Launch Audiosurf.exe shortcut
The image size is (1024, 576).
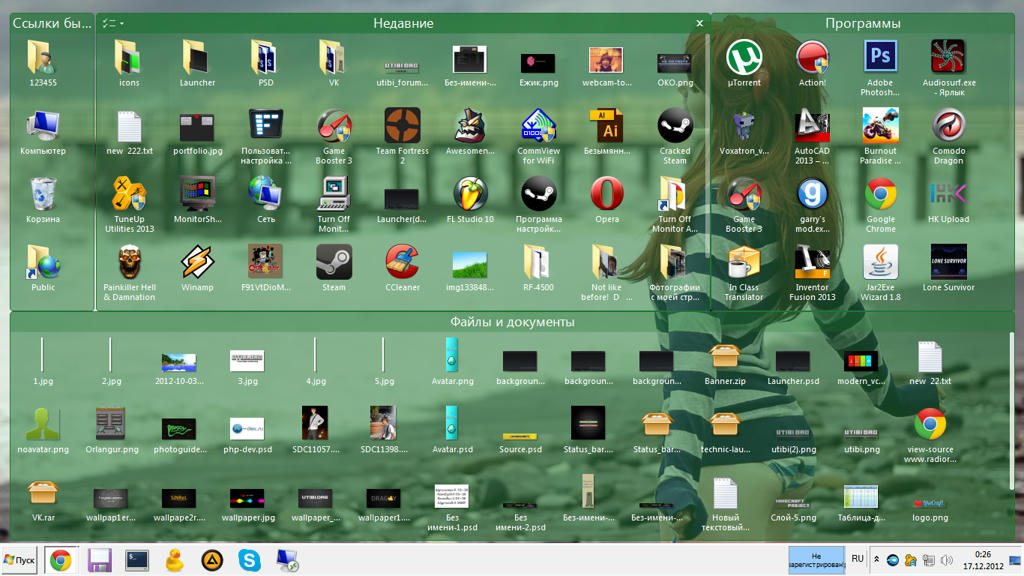[x=948, y=68]
